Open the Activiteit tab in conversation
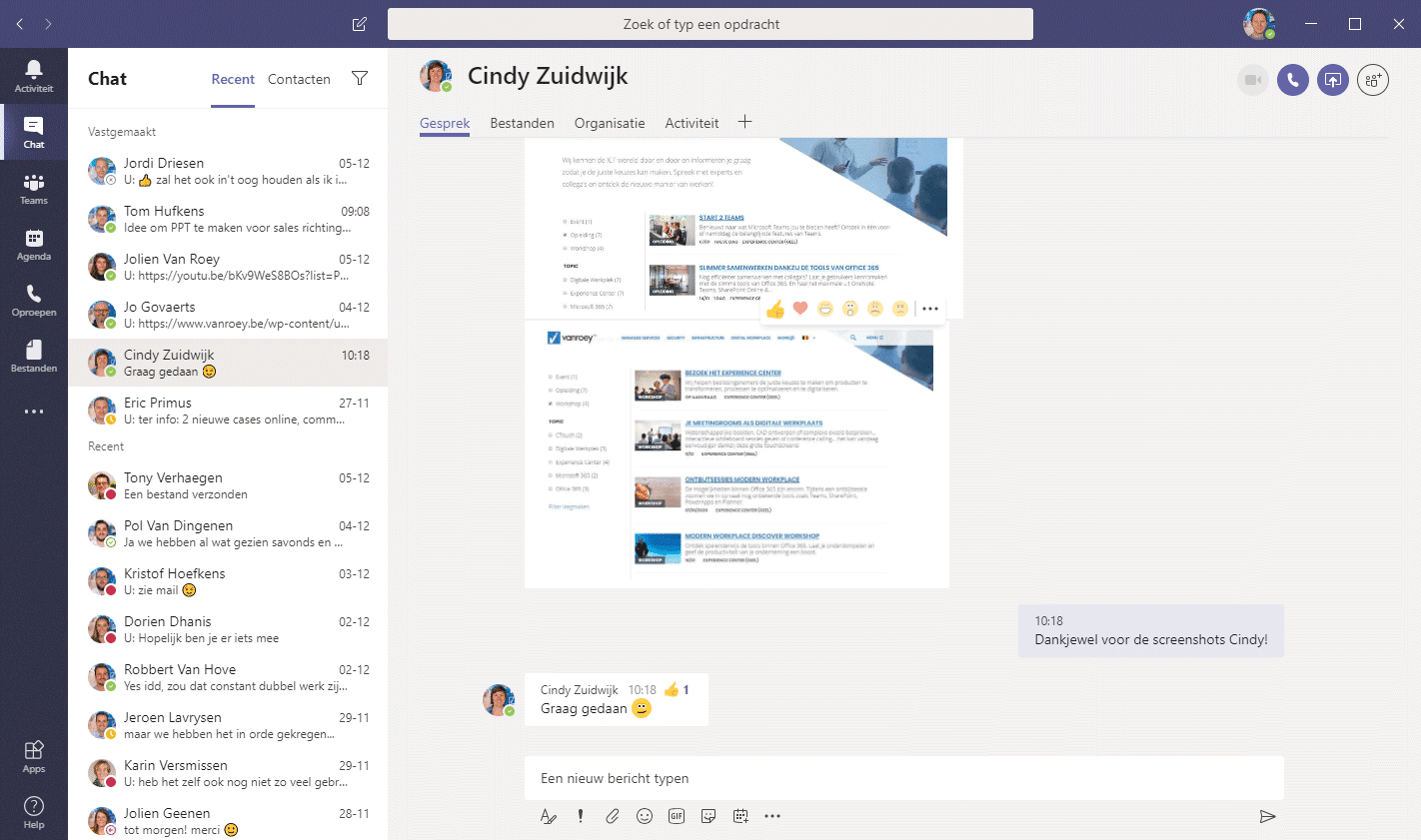This screenshot has width=1421, height=840. (x=692, y=123)
